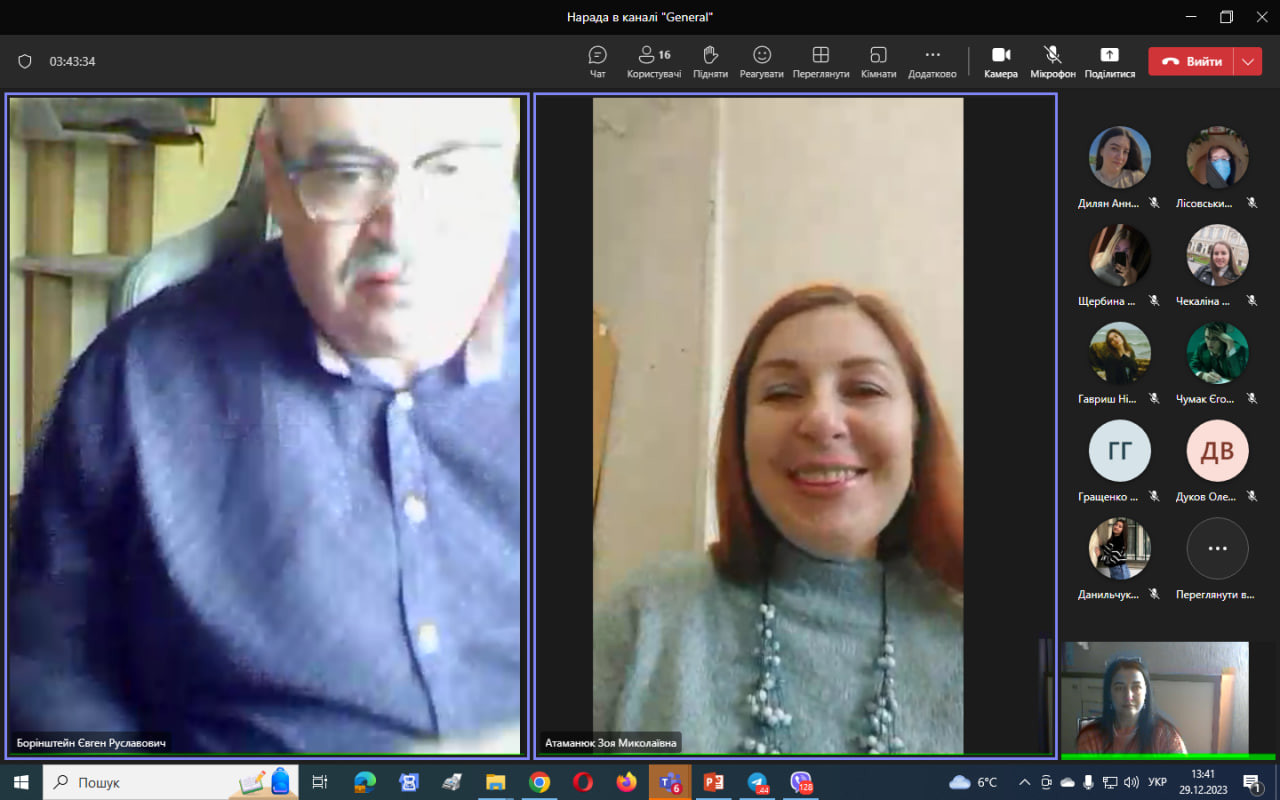
Task: Expand the arrow beside Вийти
Action: pos(1248,61)
